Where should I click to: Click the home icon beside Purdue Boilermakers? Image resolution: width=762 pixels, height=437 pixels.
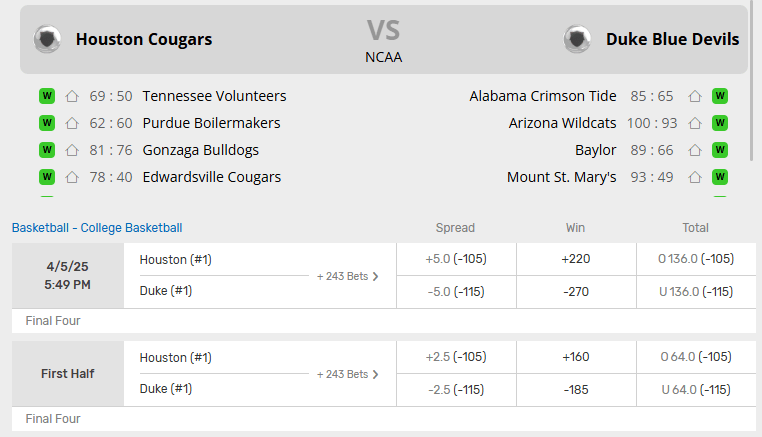point(72,124)
